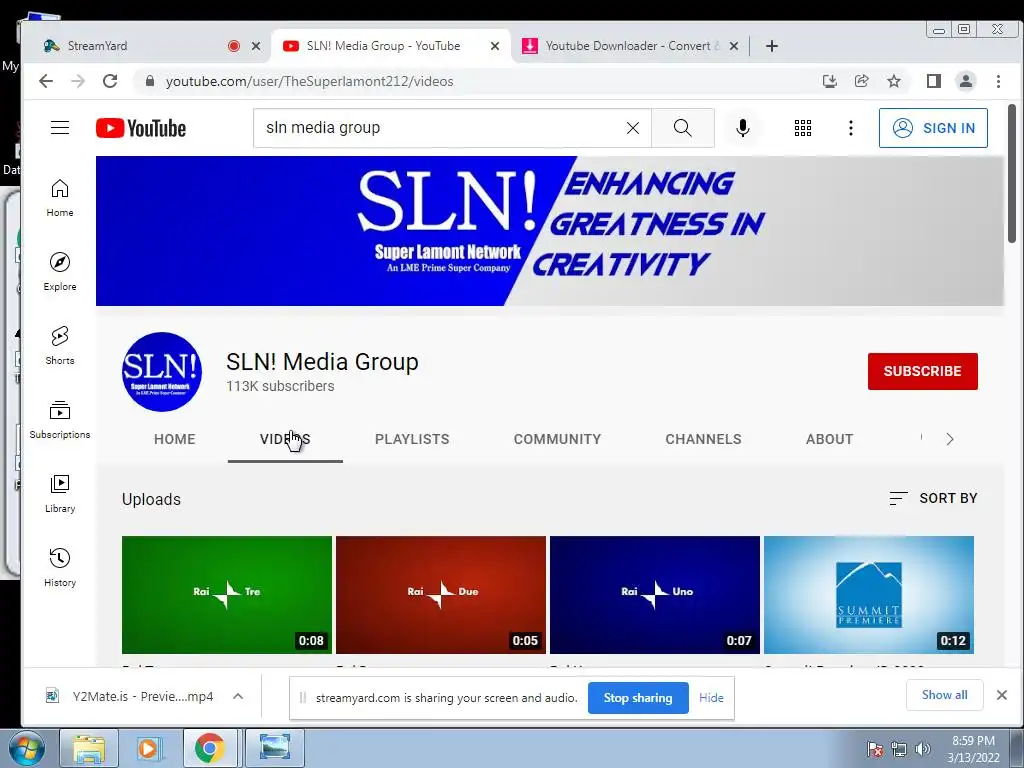
Task: Click the Chrome forward arrow
Action: coord(78,81)
